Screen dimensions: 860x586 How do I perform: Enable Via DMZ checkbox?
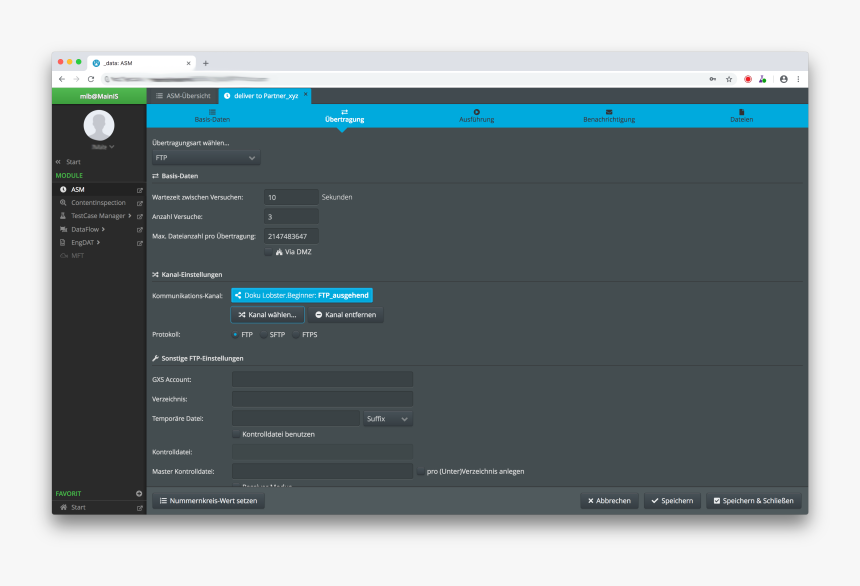point(268,252)
